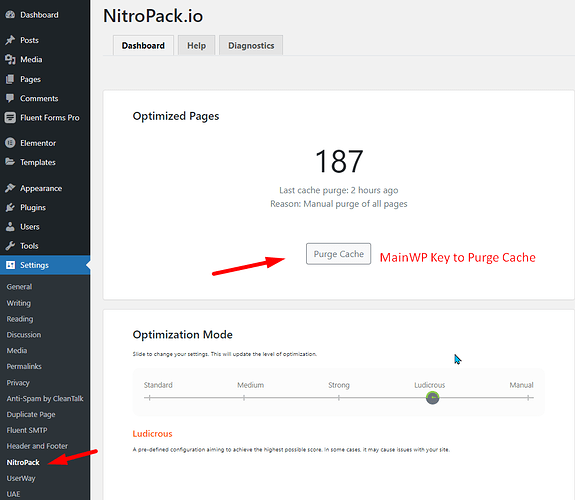
Task: Open Templates folder menu item
Action: pyautogui.click(x=38, y=162)
